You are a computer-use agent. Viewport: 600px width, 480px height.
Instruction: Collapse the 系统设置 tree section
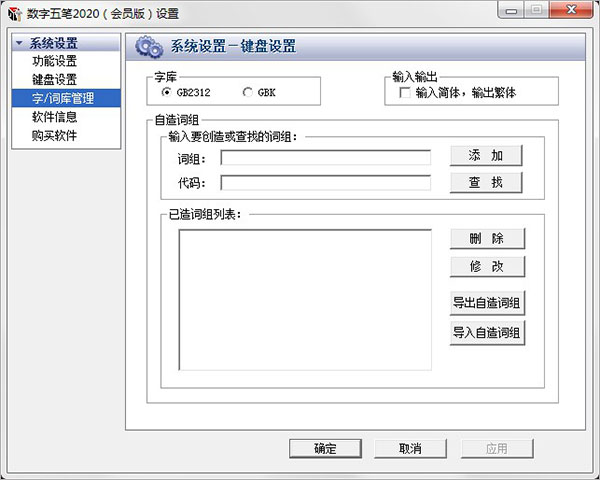(x=19, y=43)
